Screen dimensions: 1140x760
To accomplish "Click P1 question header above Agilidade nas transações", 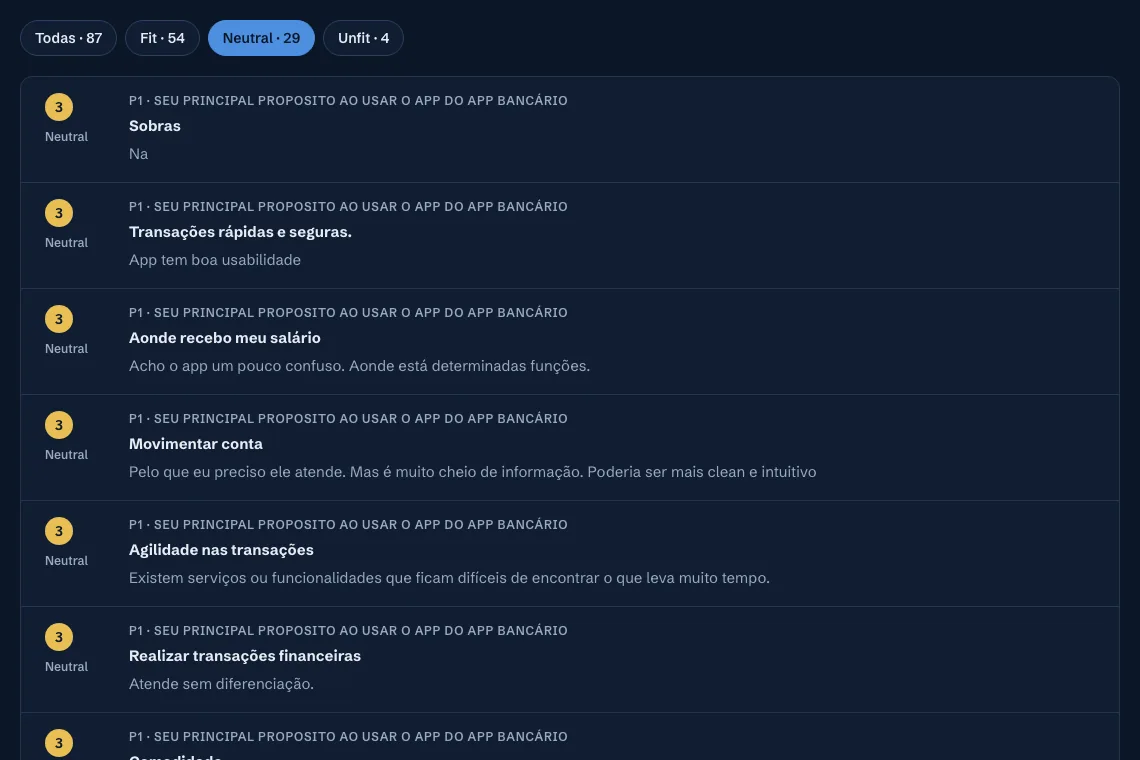I will (348, 525).
